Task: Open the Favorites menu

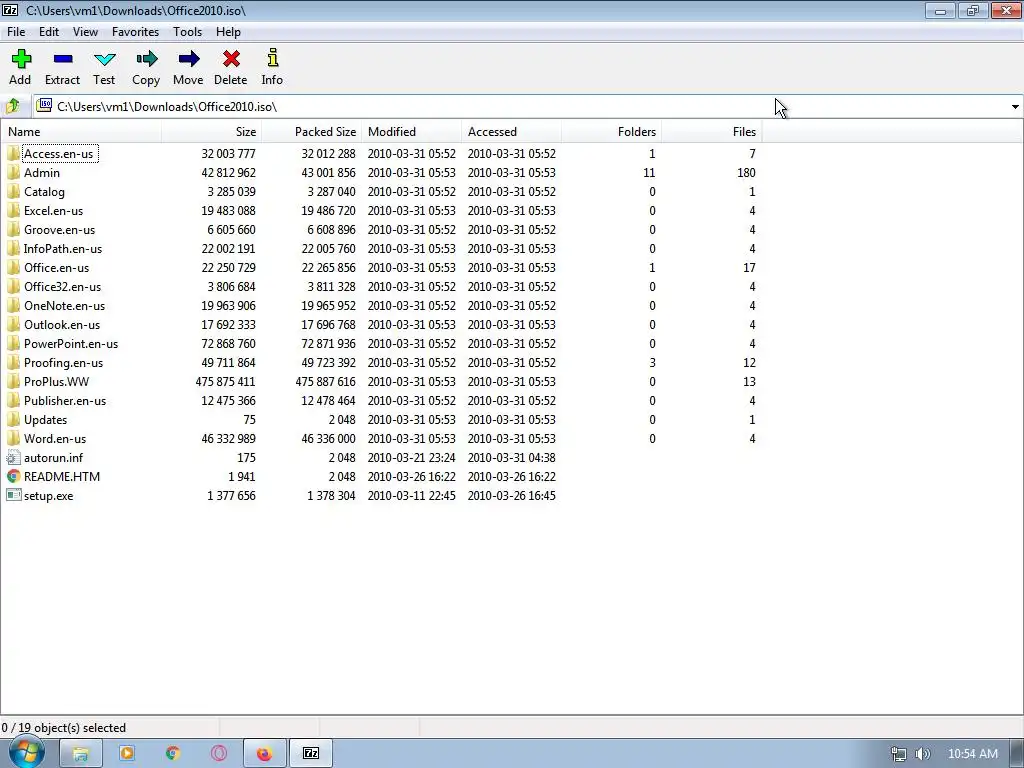Action: coord(135,31)
